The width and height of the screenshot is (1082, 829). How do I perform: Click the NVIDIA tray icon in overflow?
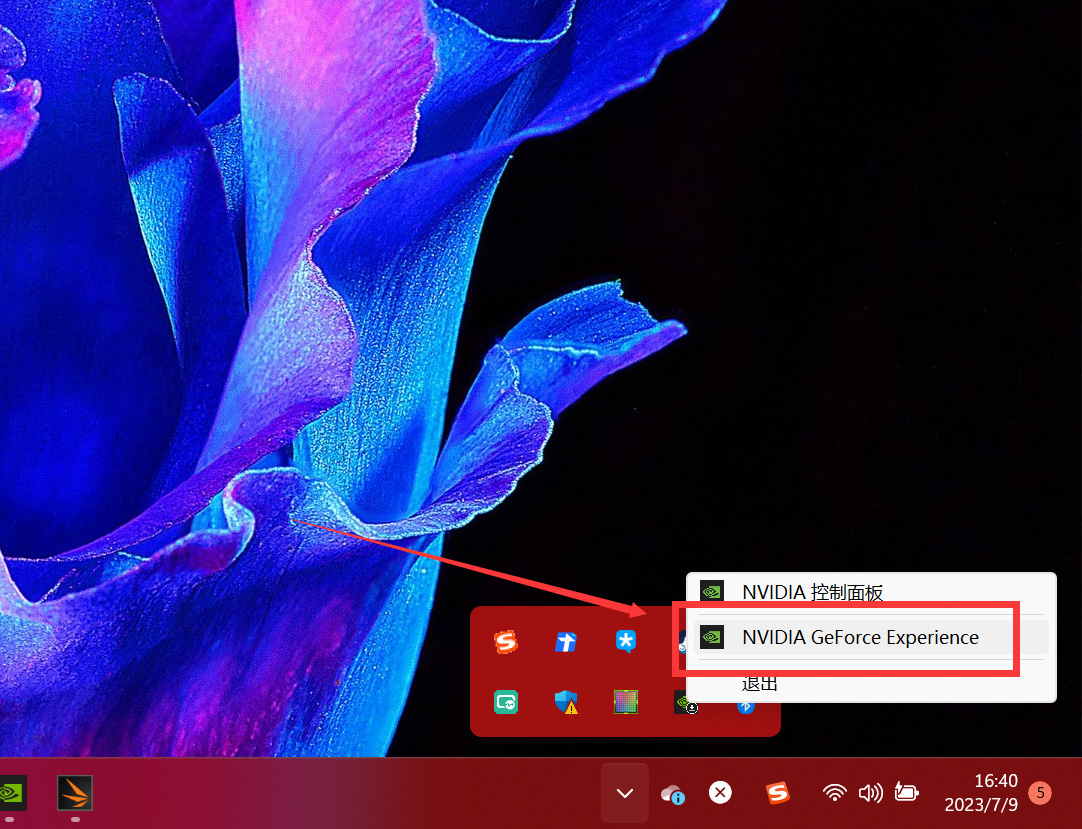click(x=685, y=703)
